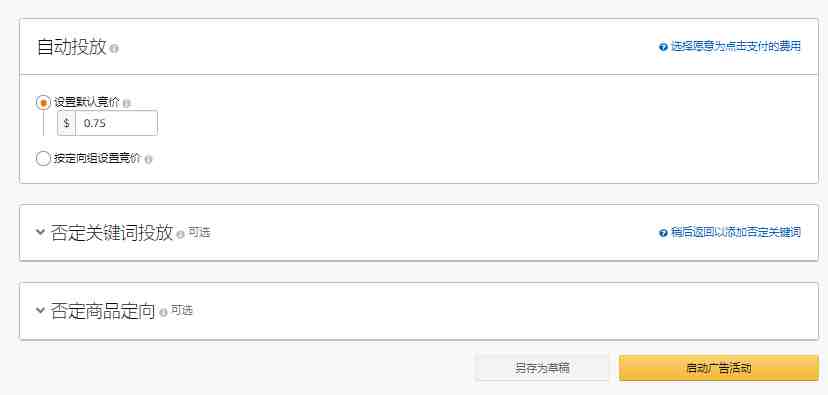Expand 否定关键词投放 section chevron

[40, 232]
